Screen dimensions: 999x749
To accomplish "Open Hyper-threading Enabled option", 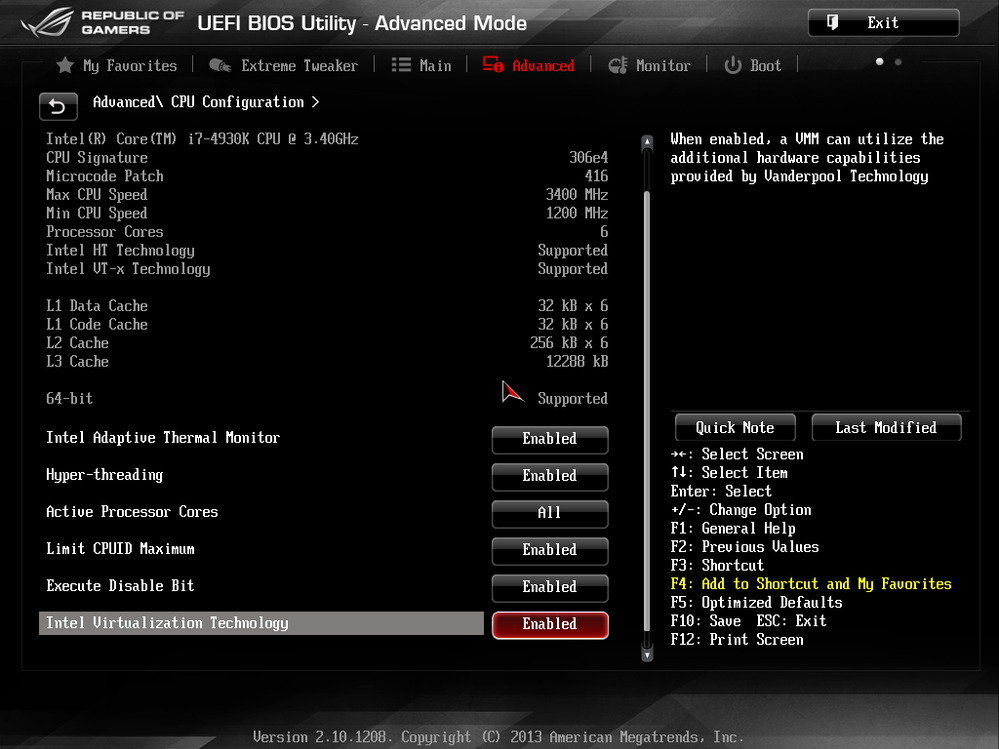I will coord(550,476).
